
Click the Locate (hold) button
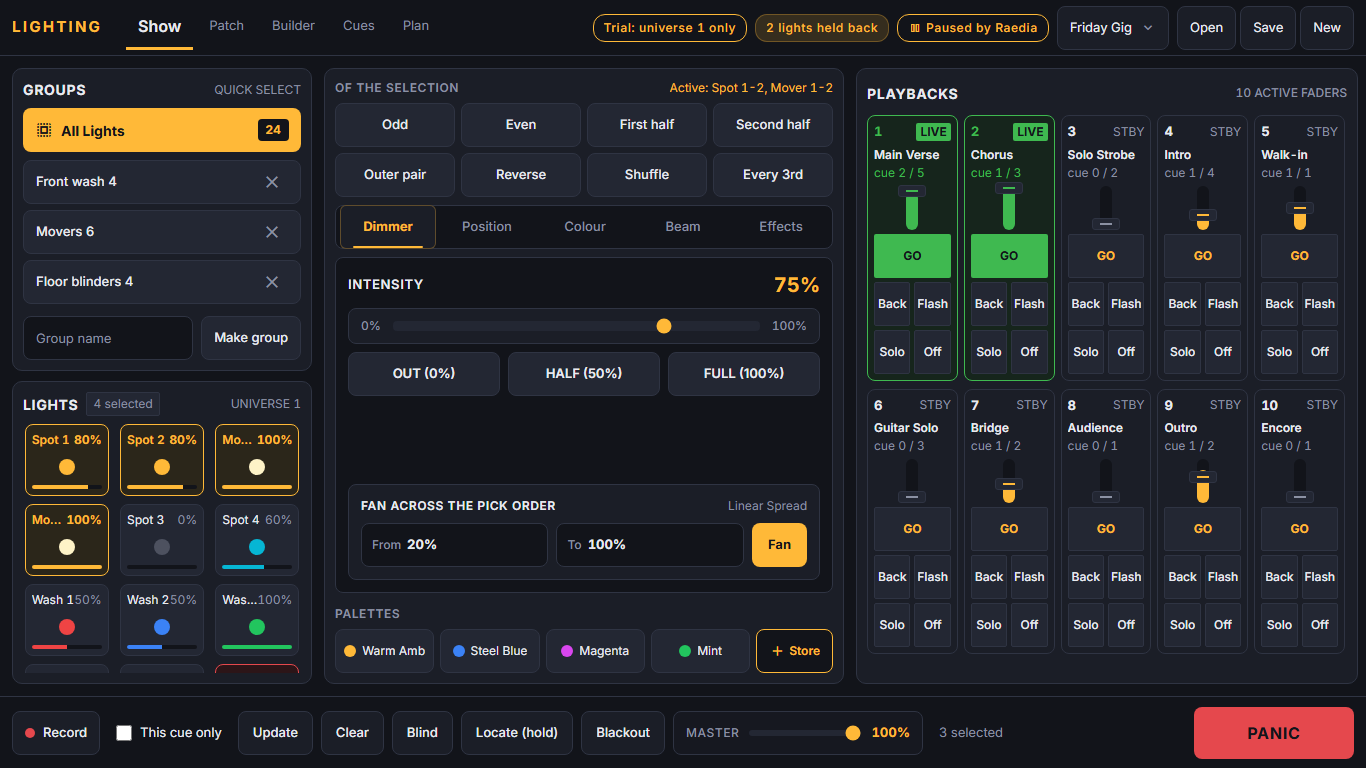pos(517,733)
